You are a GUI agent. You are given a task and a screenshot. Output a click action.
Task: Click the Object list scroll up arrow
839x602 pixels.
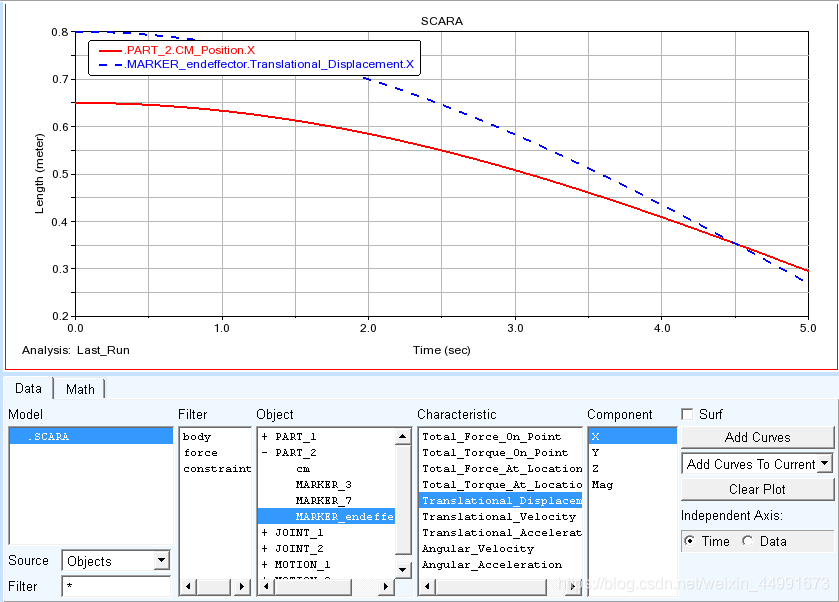[x=403, y=437]
